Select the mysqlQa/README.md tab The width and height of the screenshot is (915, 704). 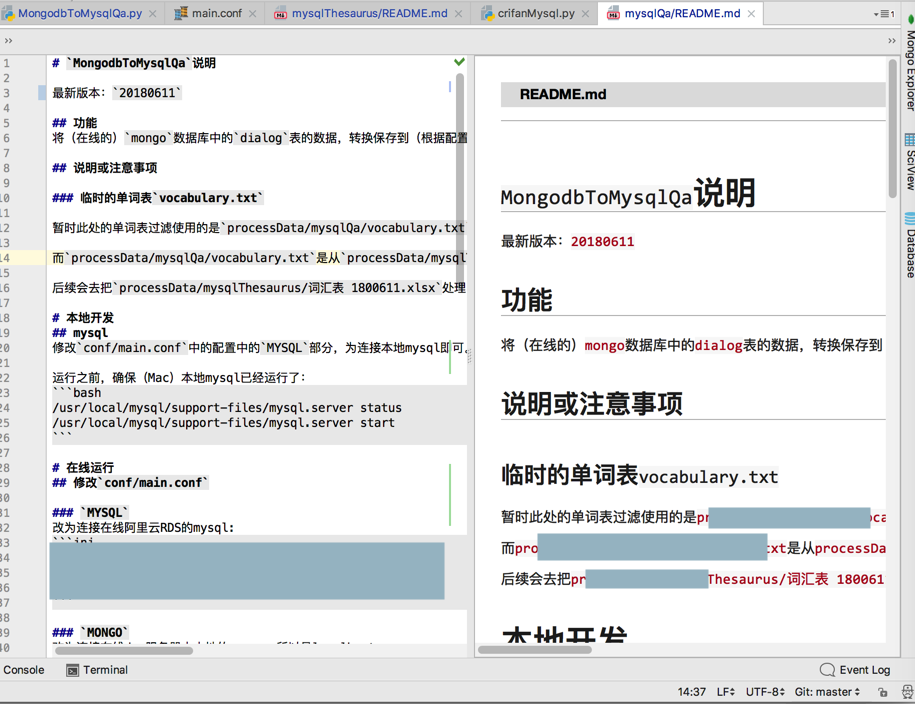pyautogui.click(x=682, y=13)
